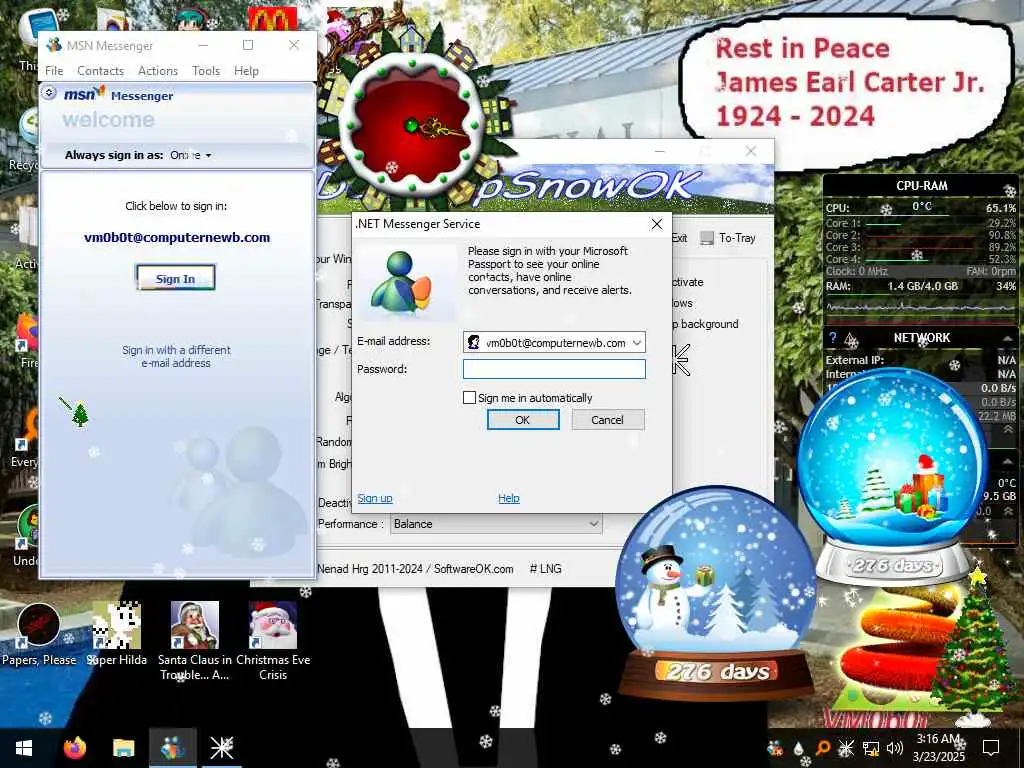Check 'Sign me in automatically'
The width and height of the screenshot is (1024, 768).
coord(469,398)
